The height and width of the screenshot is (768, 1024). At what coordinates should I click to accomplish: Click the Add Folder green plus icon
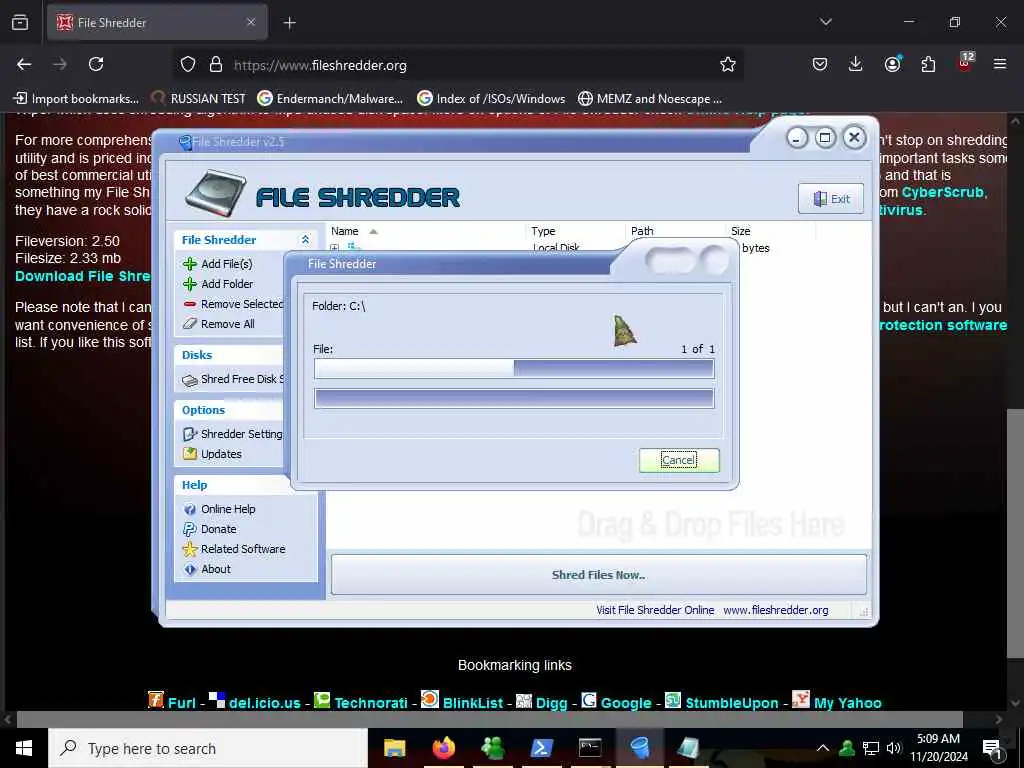[x=189, y=284]
